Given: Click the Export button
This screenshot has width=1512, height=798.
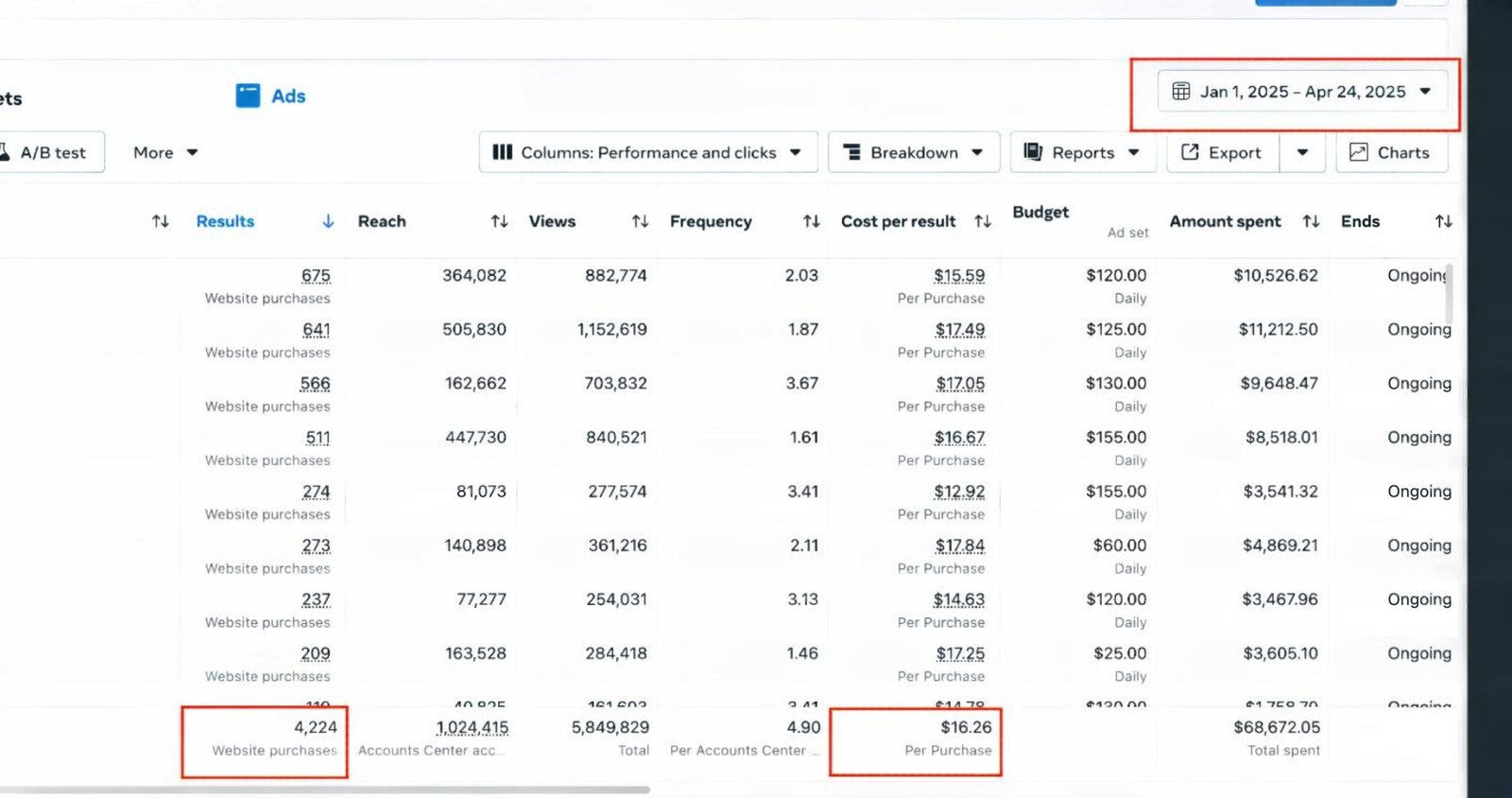Looking at the screenshot, I should [x=1222, y=152].
